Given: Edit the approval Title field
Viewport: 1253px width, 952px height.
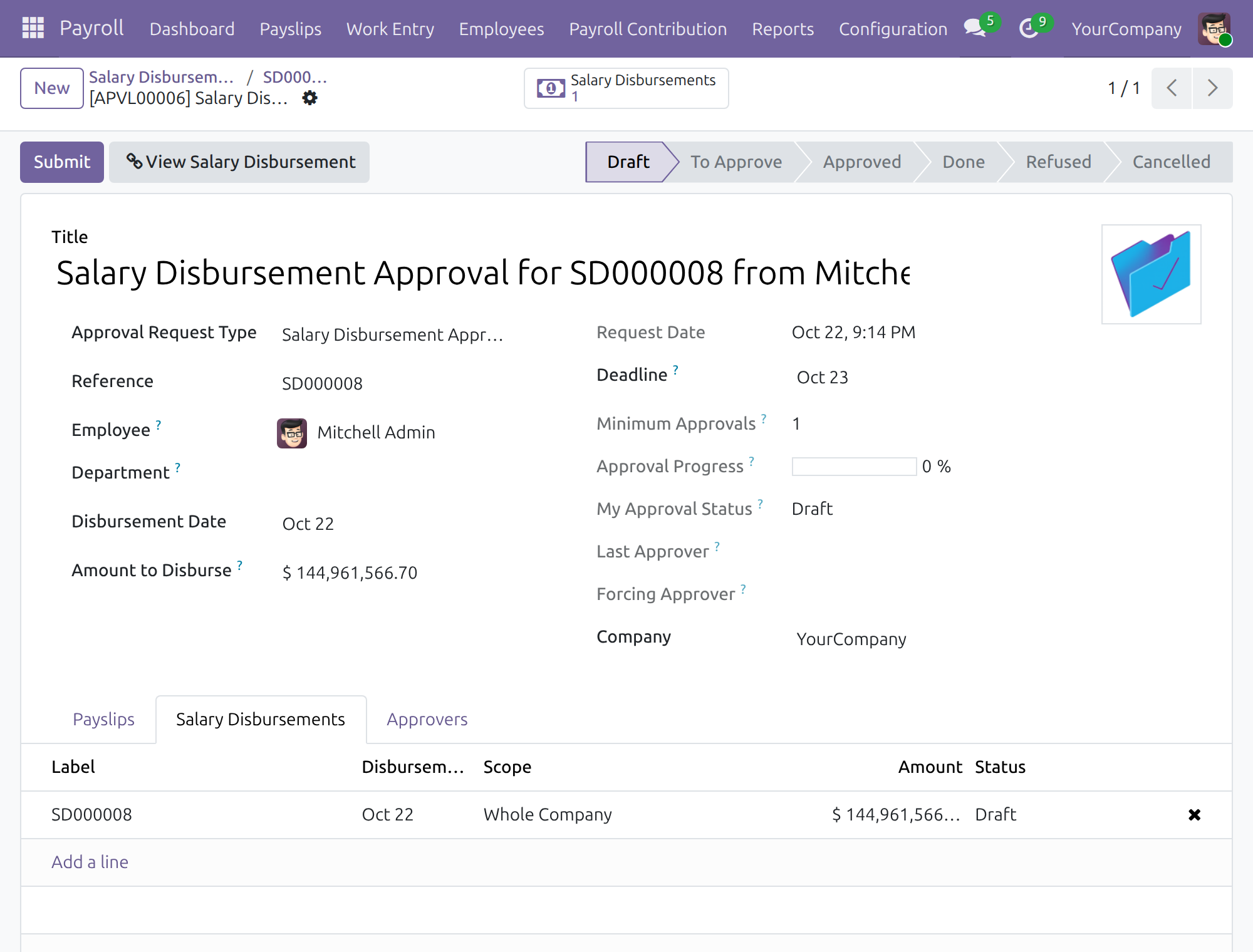Looking at the screenshot, I should tap(482, 273).
